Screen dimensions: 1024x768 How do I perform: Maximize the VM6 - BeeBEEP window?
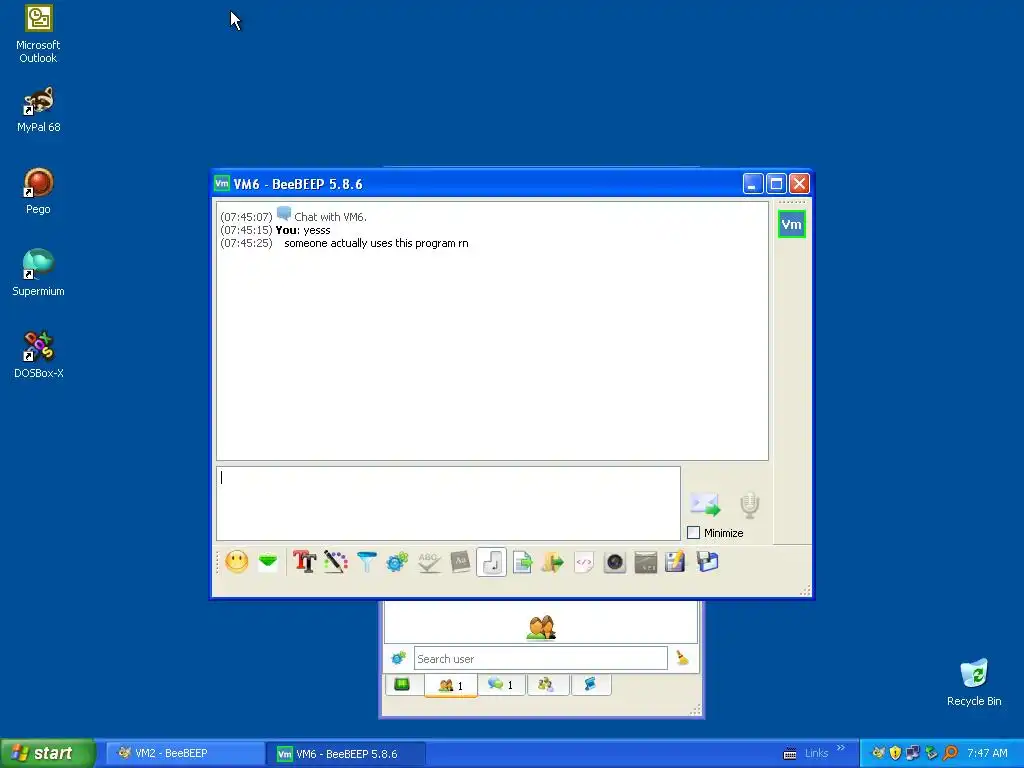click(776, 184)
